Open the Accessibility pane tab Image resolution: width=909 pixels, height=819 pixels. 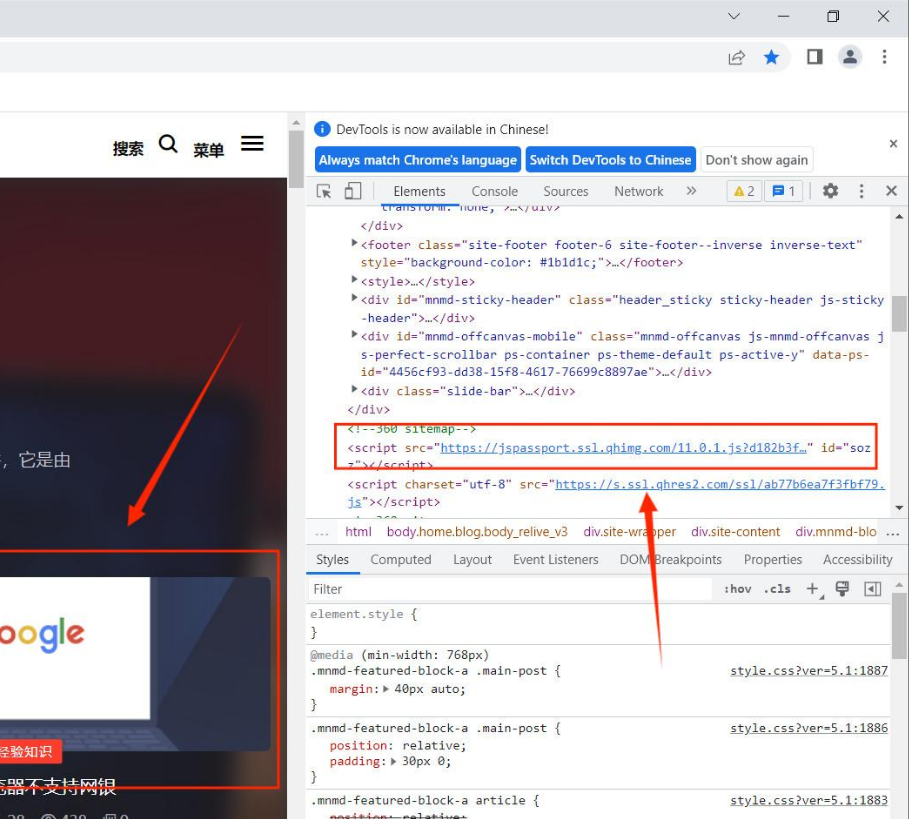tap(857, 559)
